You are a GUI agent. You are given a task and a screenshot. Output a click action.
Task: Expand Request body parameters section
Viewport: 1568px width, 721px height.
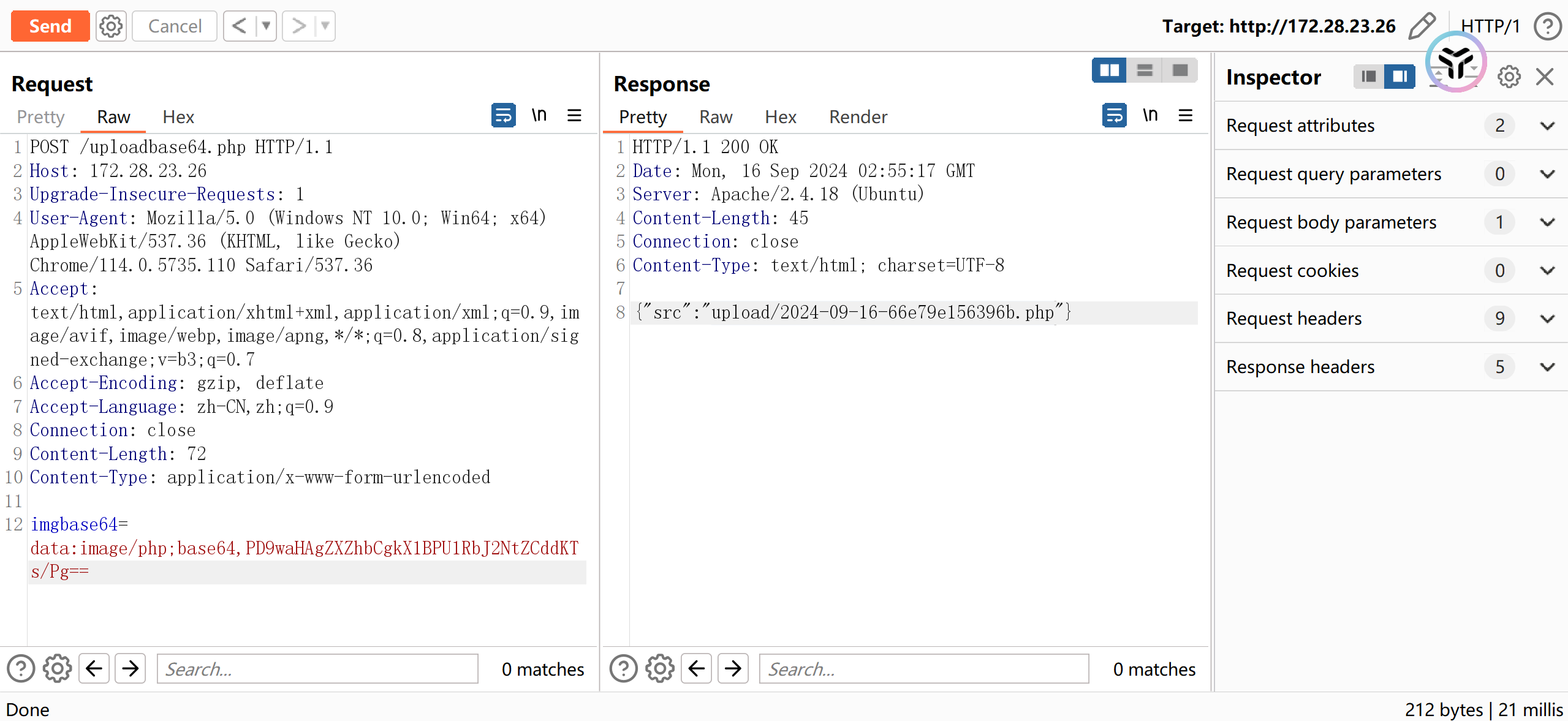1547,222
